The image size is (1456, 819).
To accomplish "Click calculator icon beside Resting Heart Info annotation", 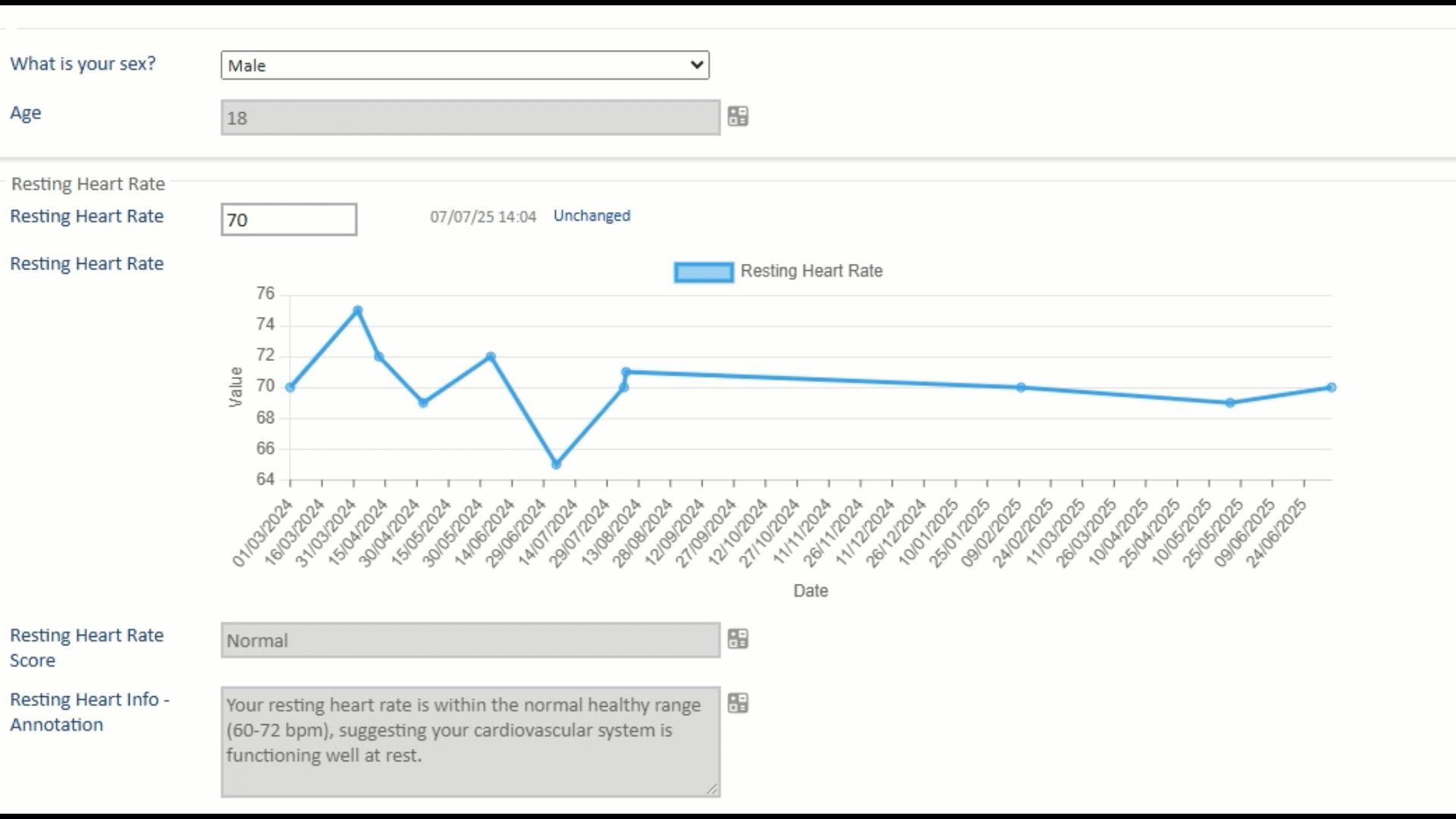I will pos(737,704).
